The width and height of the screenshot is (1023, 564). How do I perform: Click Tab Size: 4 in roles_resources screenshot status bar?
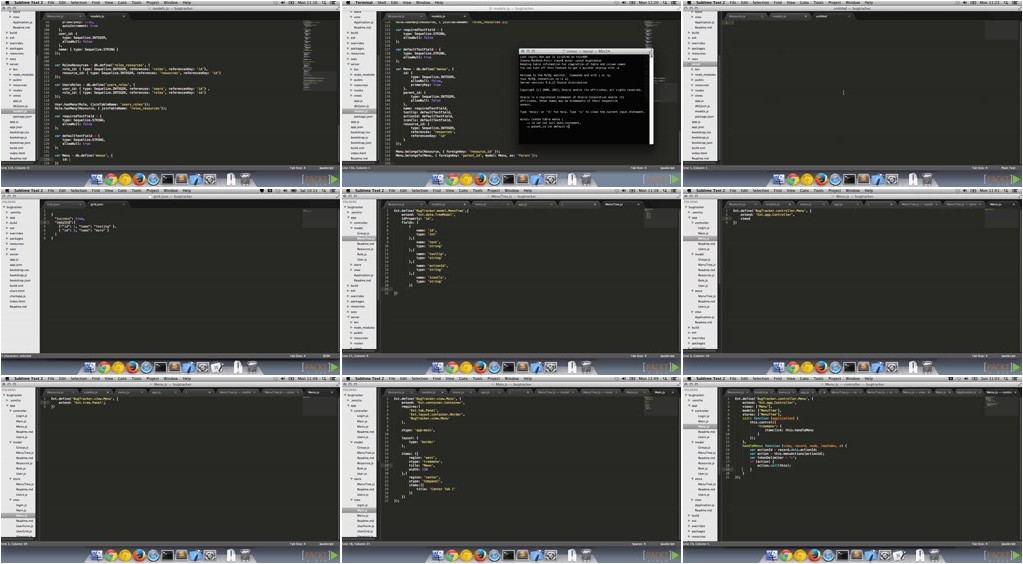(296, 168)
